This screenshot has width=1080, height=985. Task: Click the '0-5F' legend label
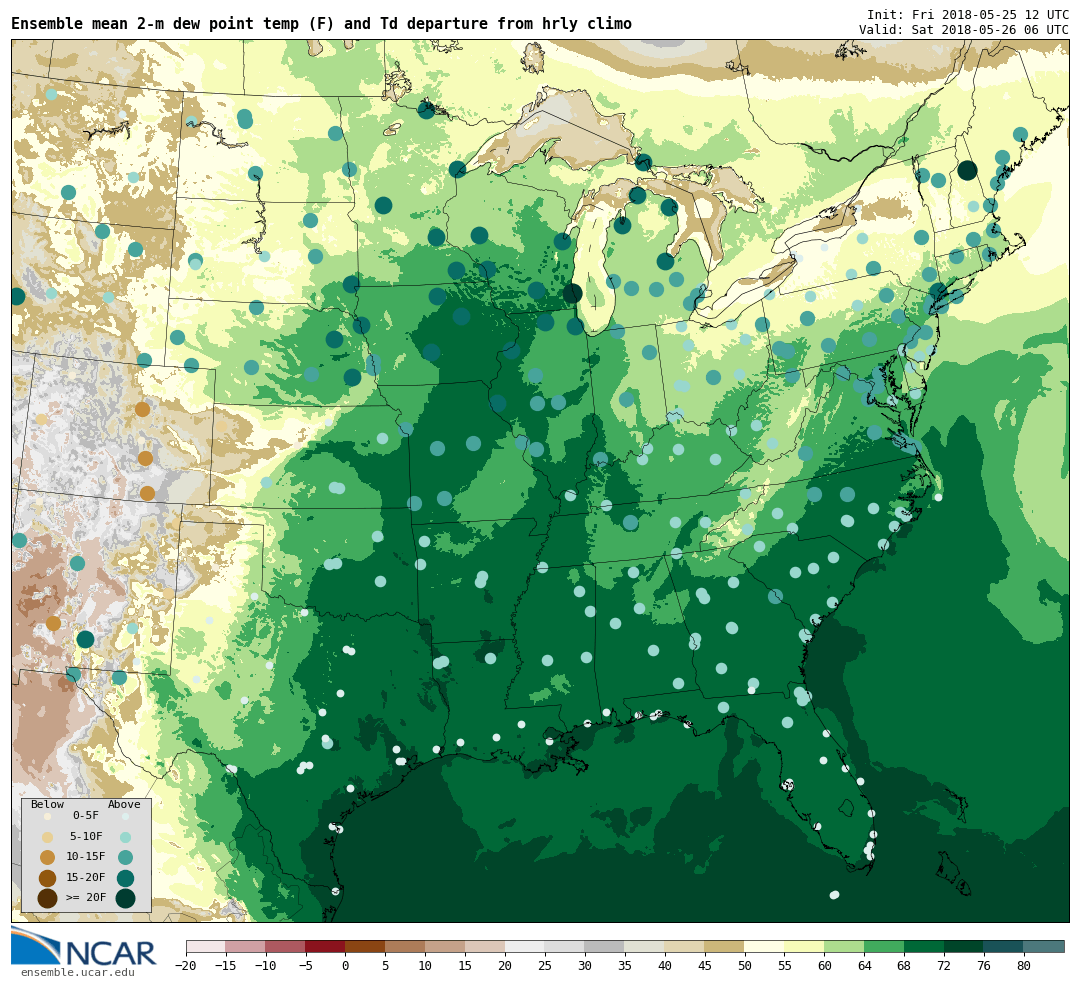(x=86, y=816)
